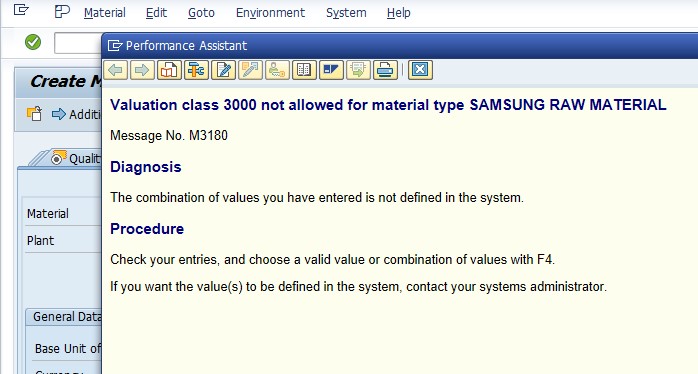Click the forward arrow in Performance Assistant
Viewport: 698px width, 374px height.
[x=142, y=70]
